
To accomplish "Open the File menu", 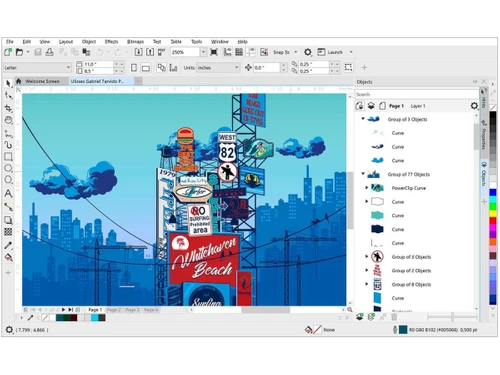I will 10,42.
